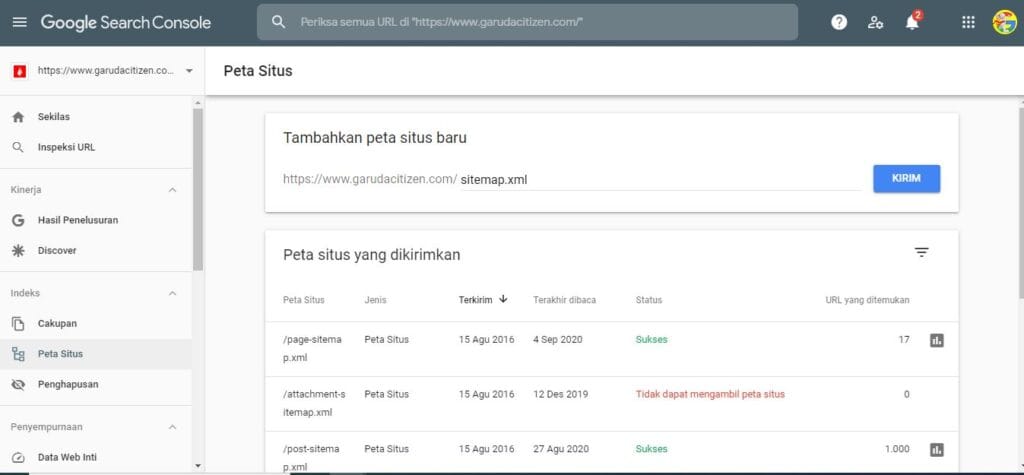Open Hasil Penelusuran in the sidebar
The width and height of the screenshot is (1024, 475).
click(96, 220)
